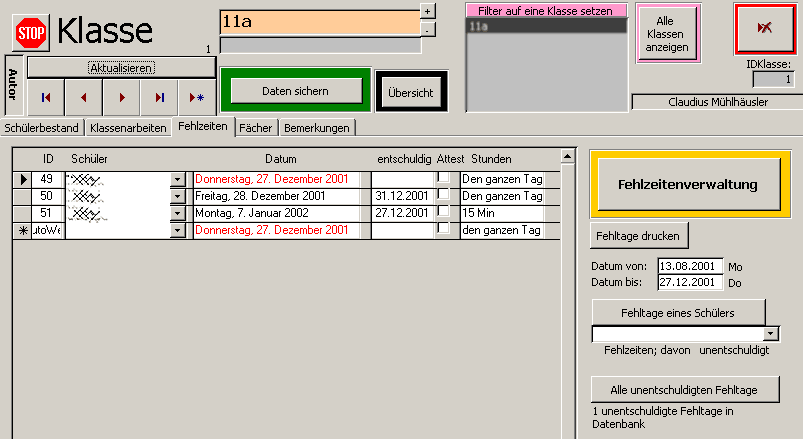This screenshot has height=439, width=803.
Task: Click the Fehltage drucken button
Action: pyautogui.click(x=638, y=236)
